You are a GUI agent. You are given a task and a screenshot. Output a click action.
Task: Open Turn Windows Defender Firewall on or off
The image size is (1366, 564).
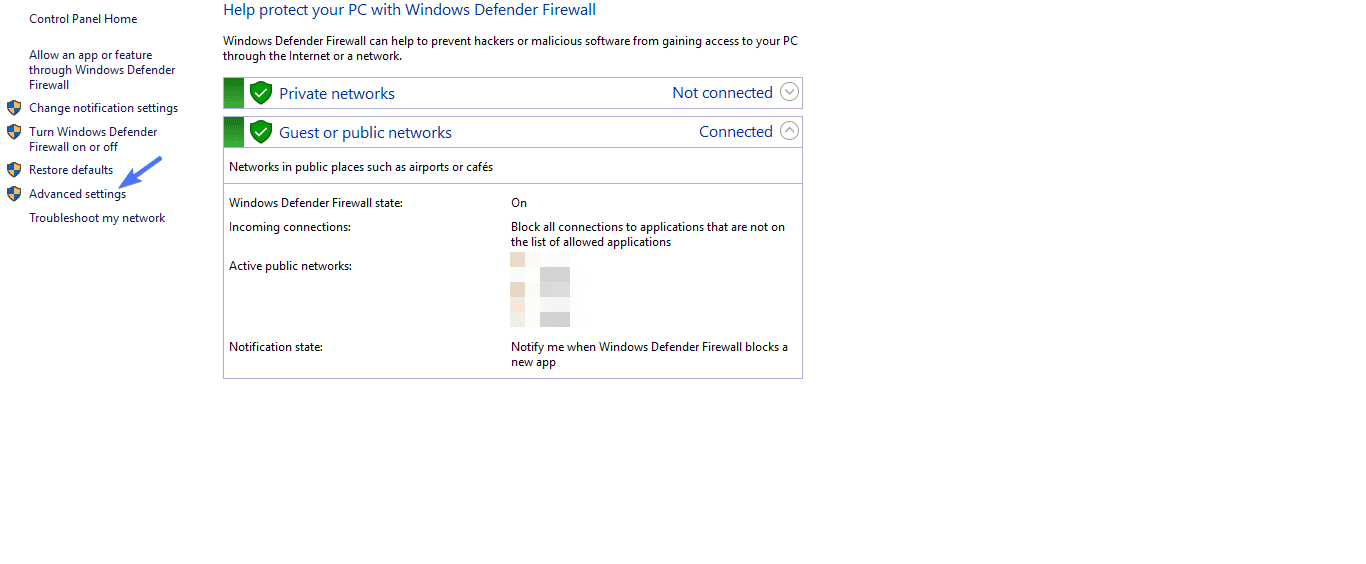[93, 139]
